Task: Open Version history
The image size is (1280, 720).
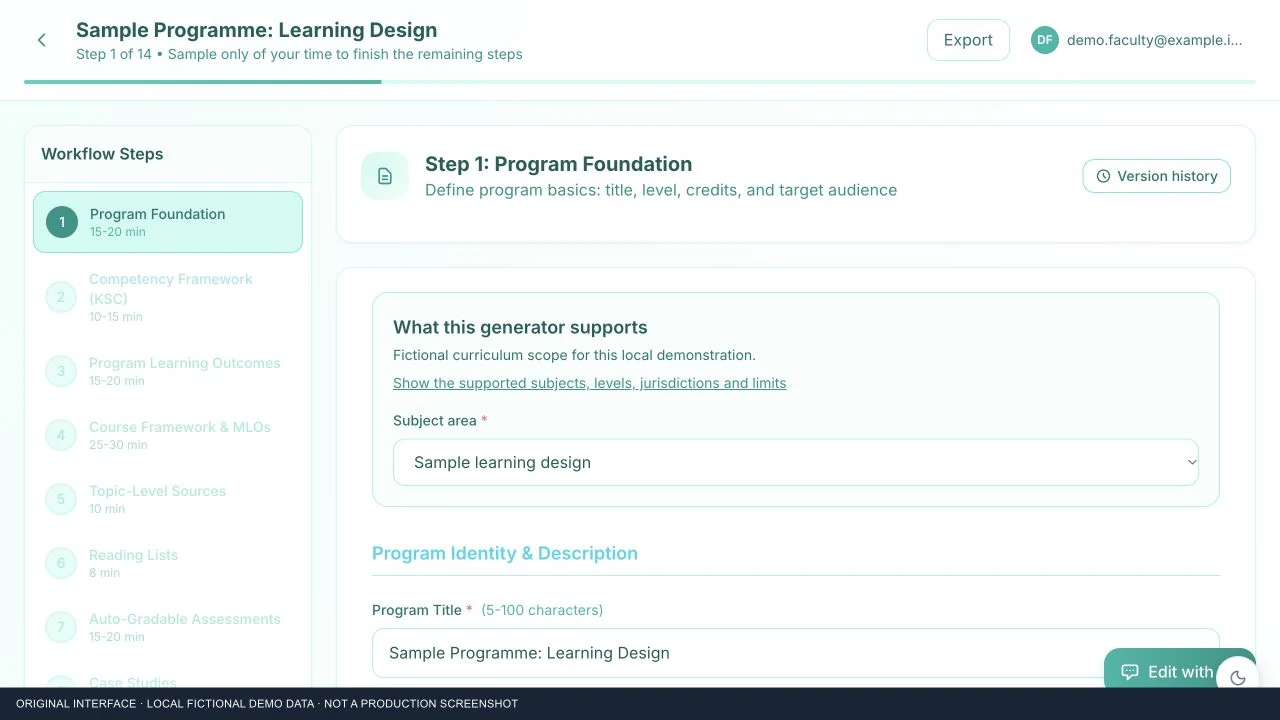Action: (1156, 176)
